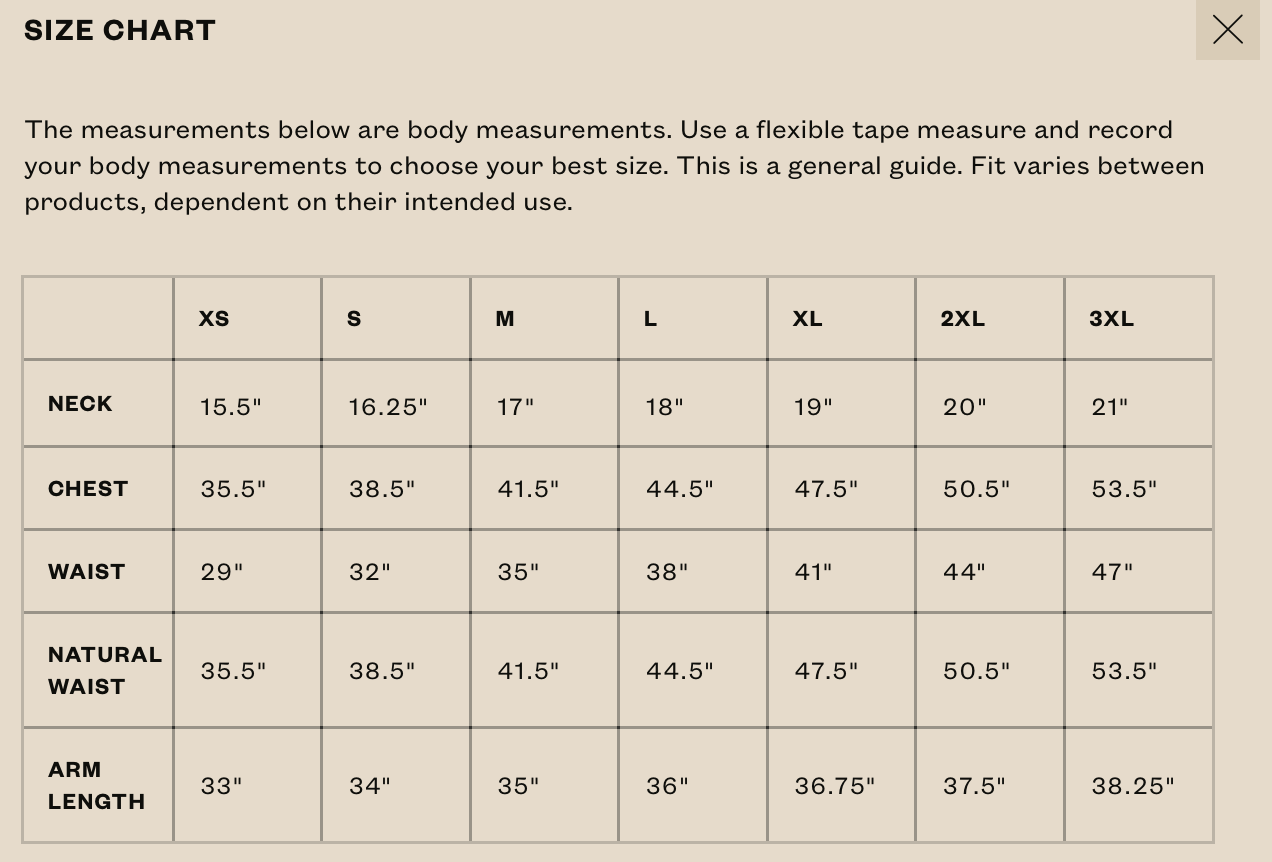
Task: Select the 37.5" arm length cell
Action: tap(974, 786)
